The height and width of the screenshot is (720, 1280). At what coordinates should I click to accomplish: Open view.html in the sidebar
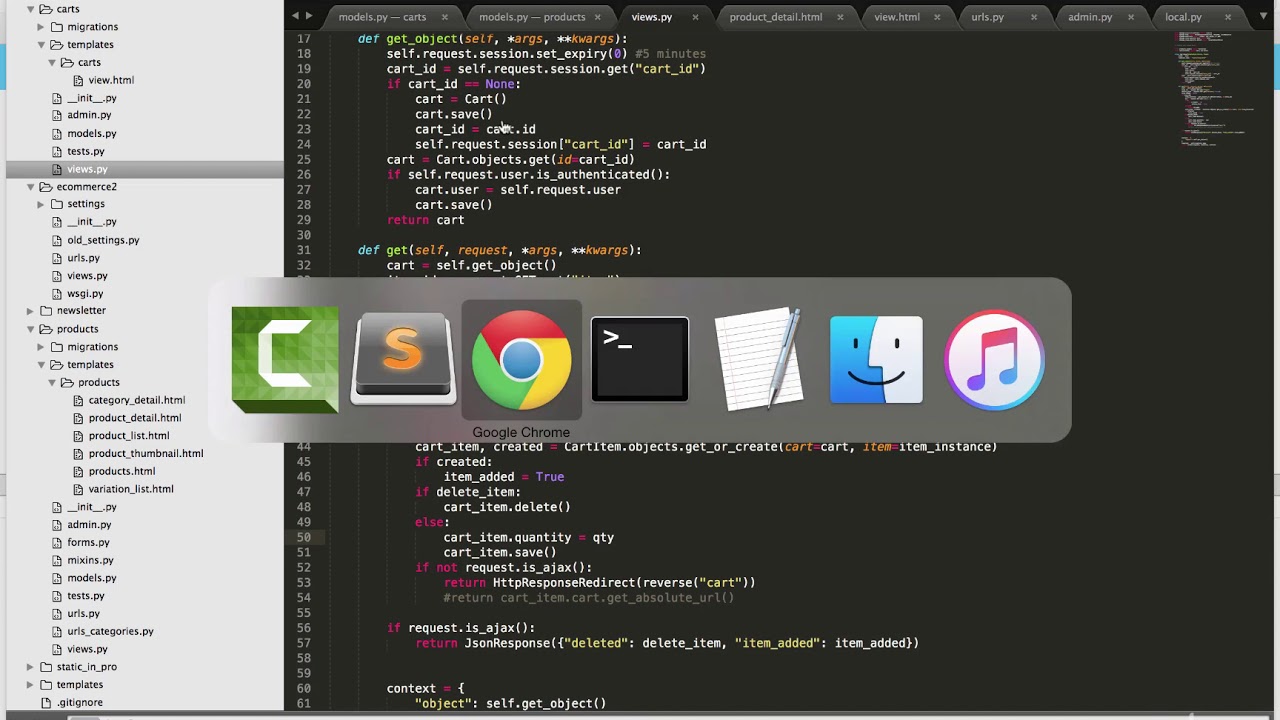click(111, 80)
